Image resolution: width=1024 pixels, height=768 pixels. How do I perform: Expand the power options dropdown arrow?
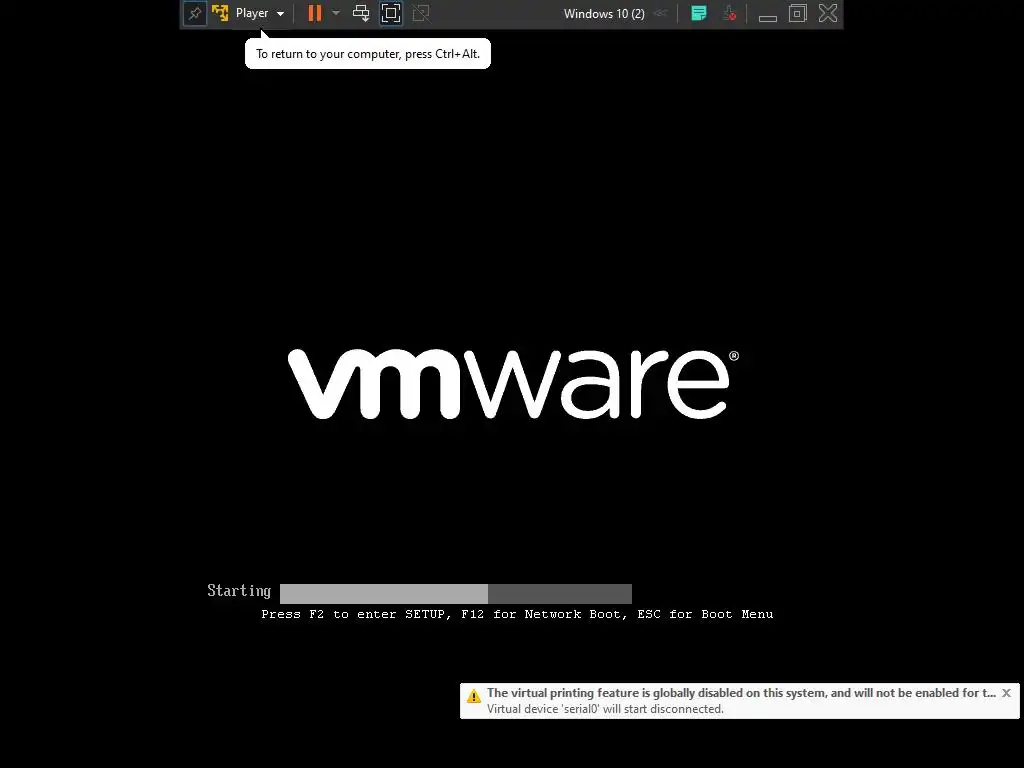click(x=336, y=13)
